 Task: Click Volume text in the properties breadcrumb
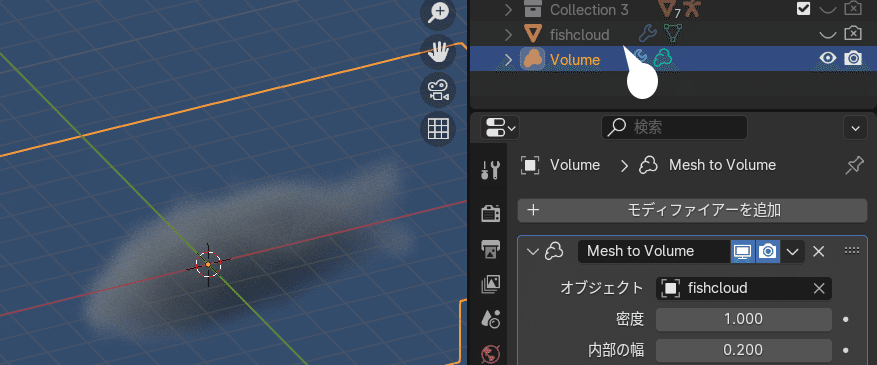tap(575, 165)
